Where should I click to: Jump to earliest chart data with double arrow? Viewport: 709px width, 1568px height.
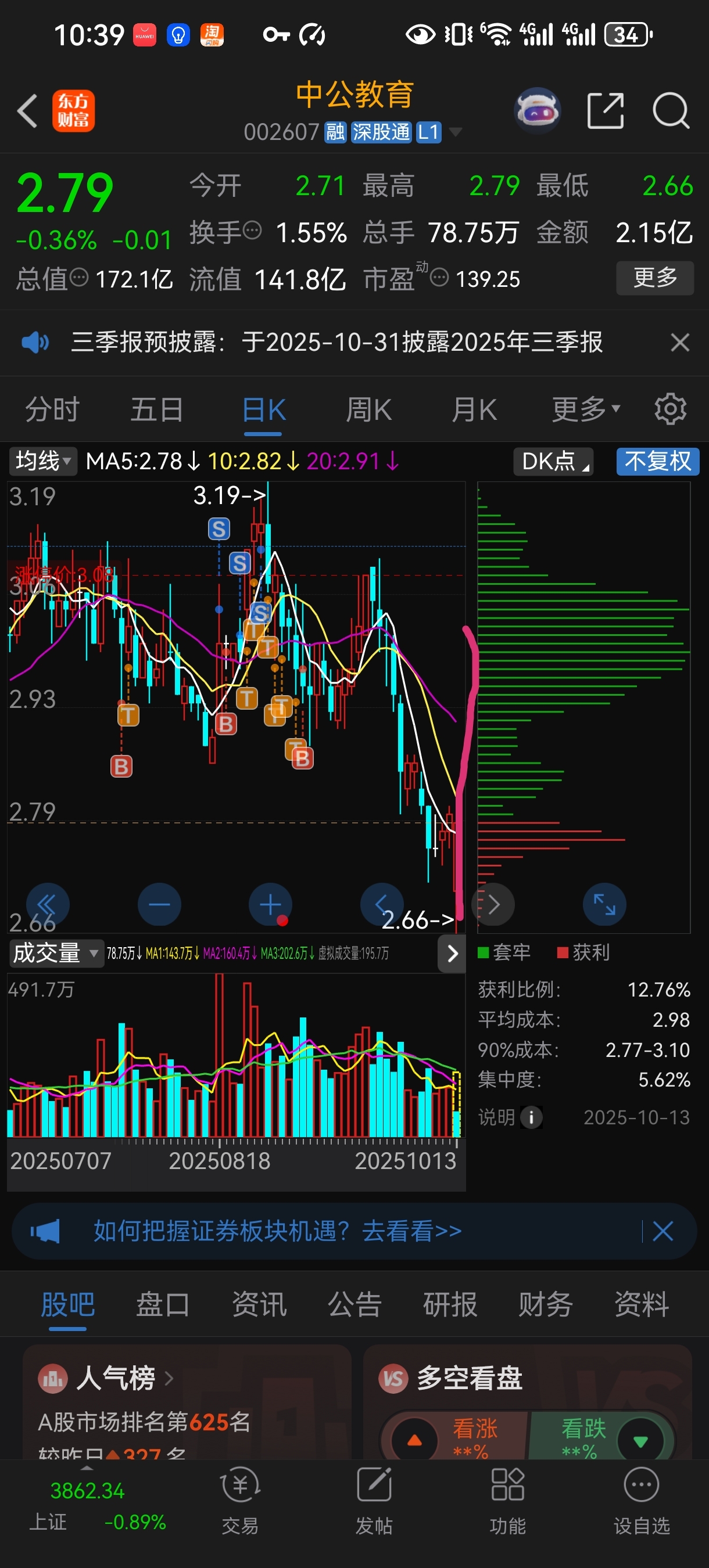[48, 905]
